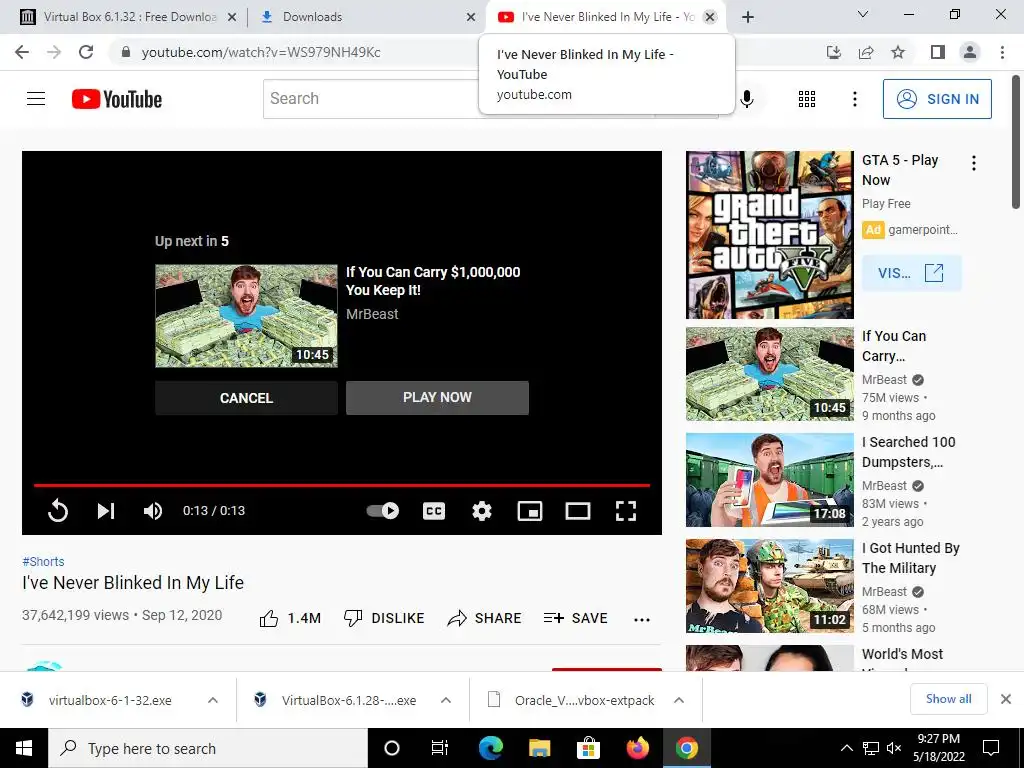Open options menu for GTA 5 ad
Viewport: 1024px width, 768px height.
(974, 163)
